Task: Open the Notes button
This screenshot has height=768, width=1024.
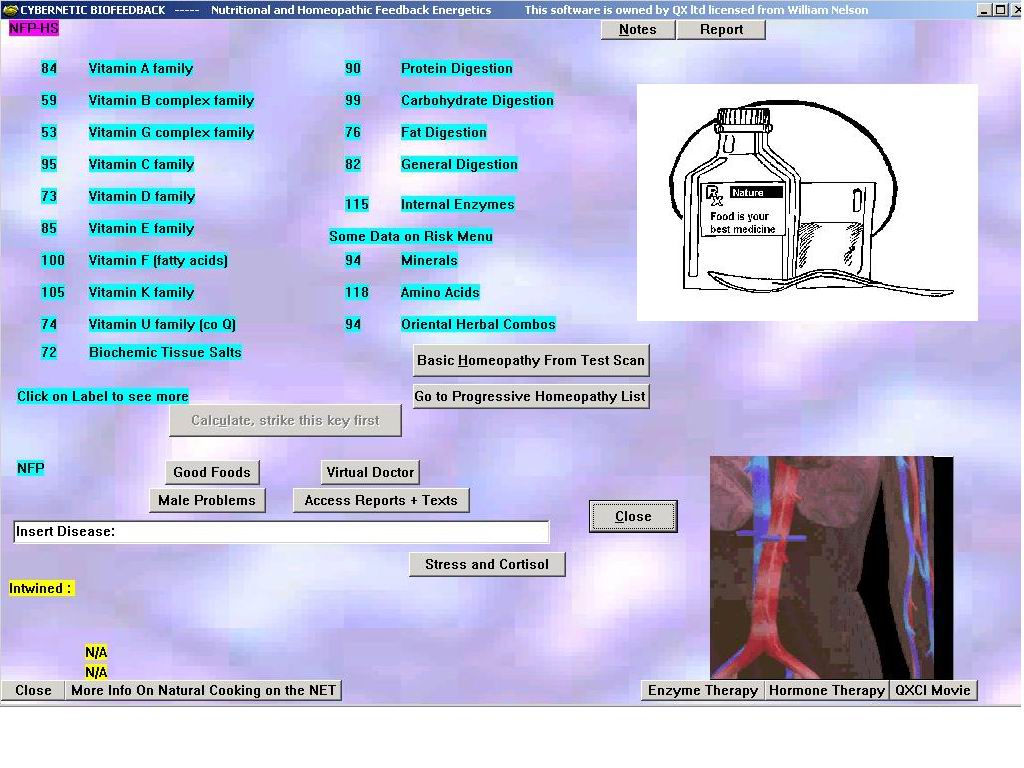Action: 637,29
